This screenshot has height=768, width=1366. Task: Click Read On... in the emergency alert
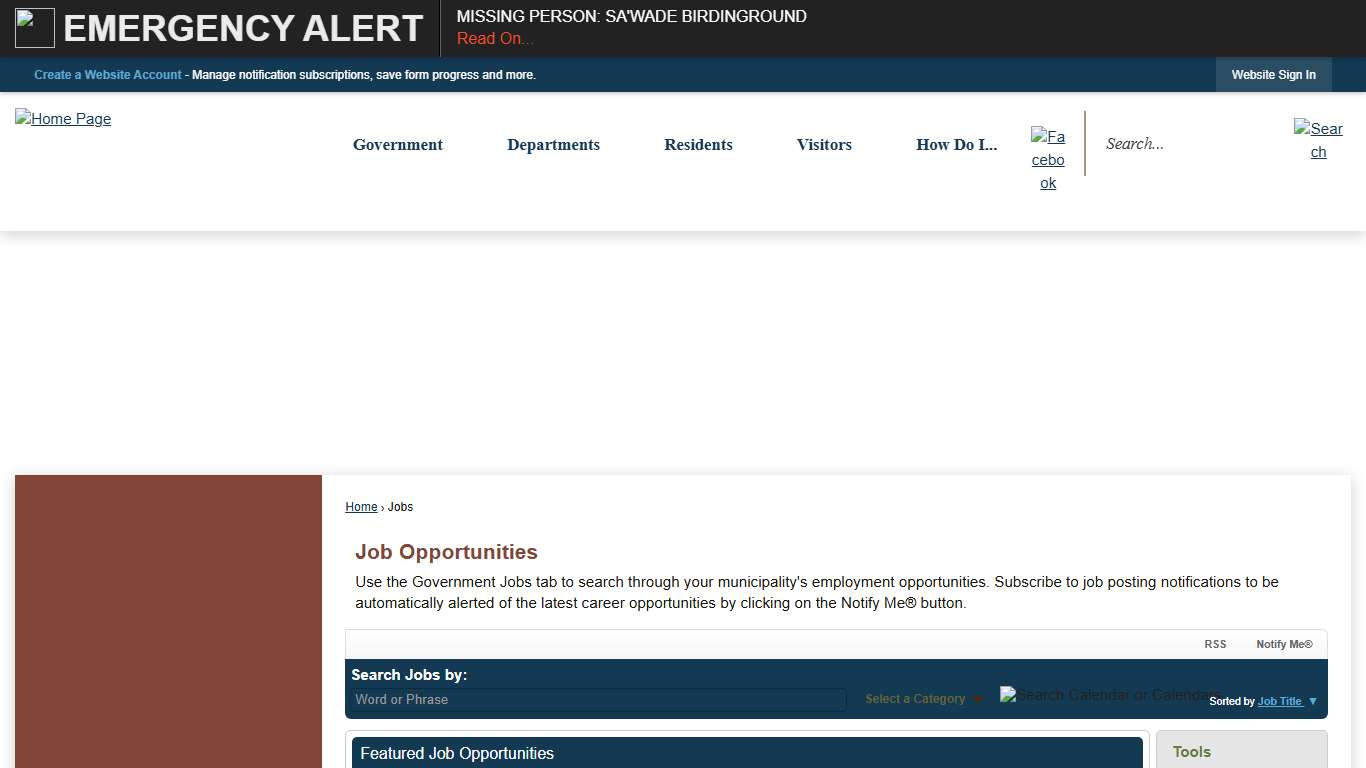495,39
